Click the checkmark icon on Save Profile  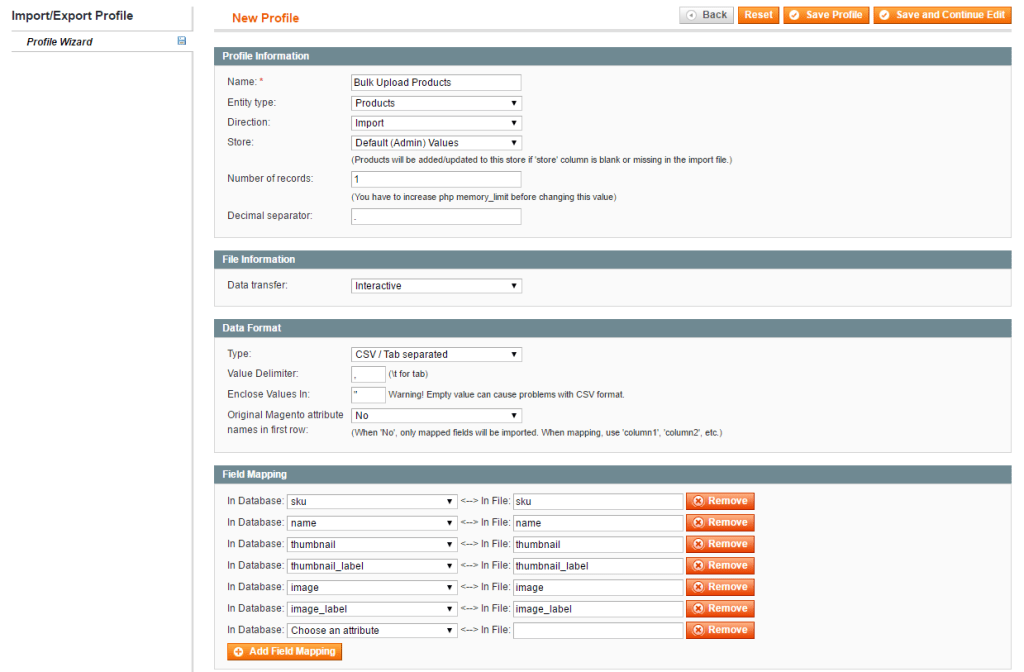pyautogui.click(x=793, y=15)
